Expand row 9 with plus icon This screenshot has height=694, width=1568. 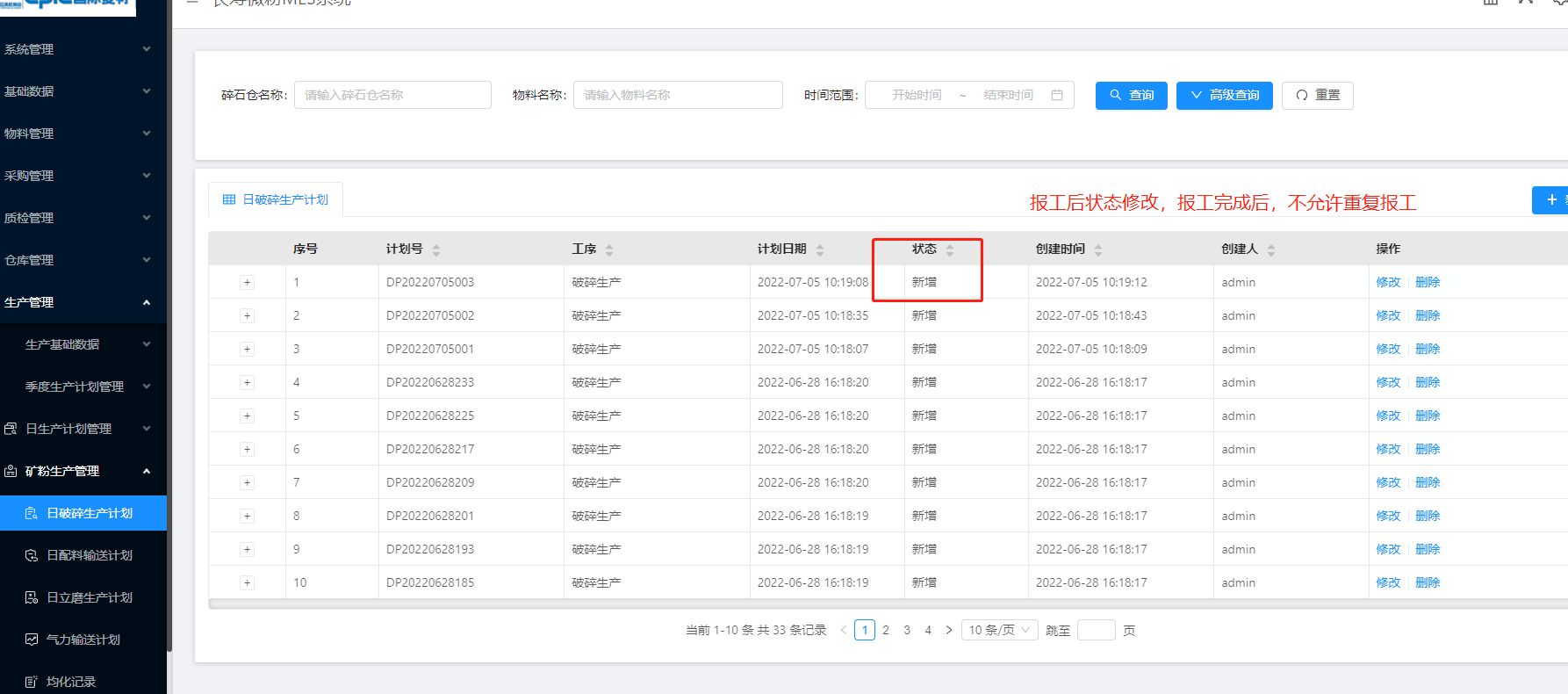[x=248, y=549]
